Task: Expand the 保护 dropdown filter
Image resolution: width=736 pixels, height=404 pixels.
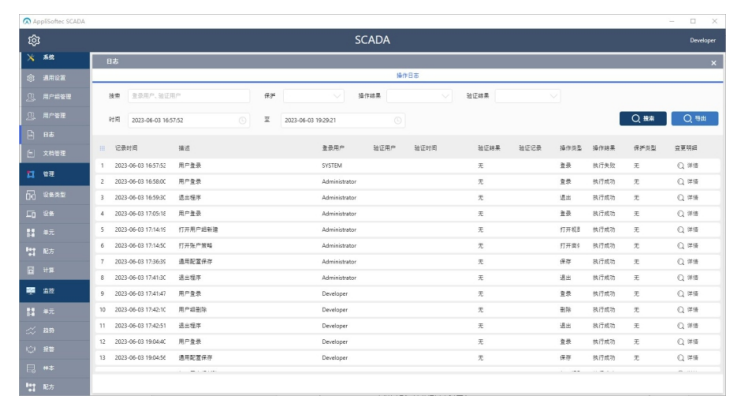Action: pyautogui.click(x=315, y=96)
